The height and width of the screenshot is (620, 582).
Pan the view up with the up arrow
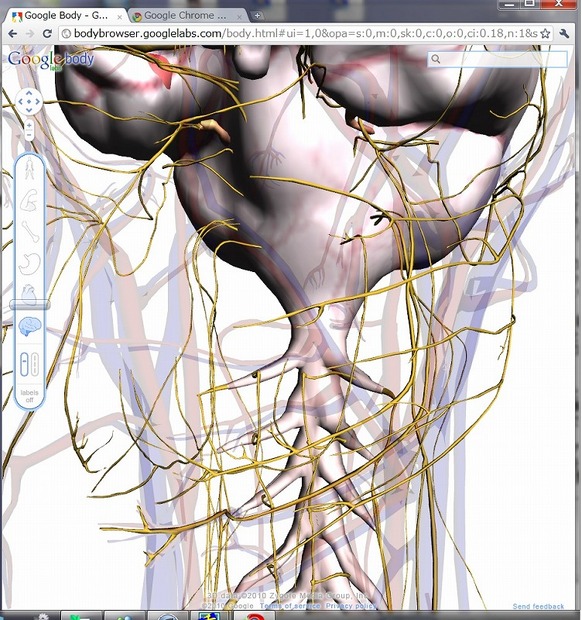click(29, 93)
